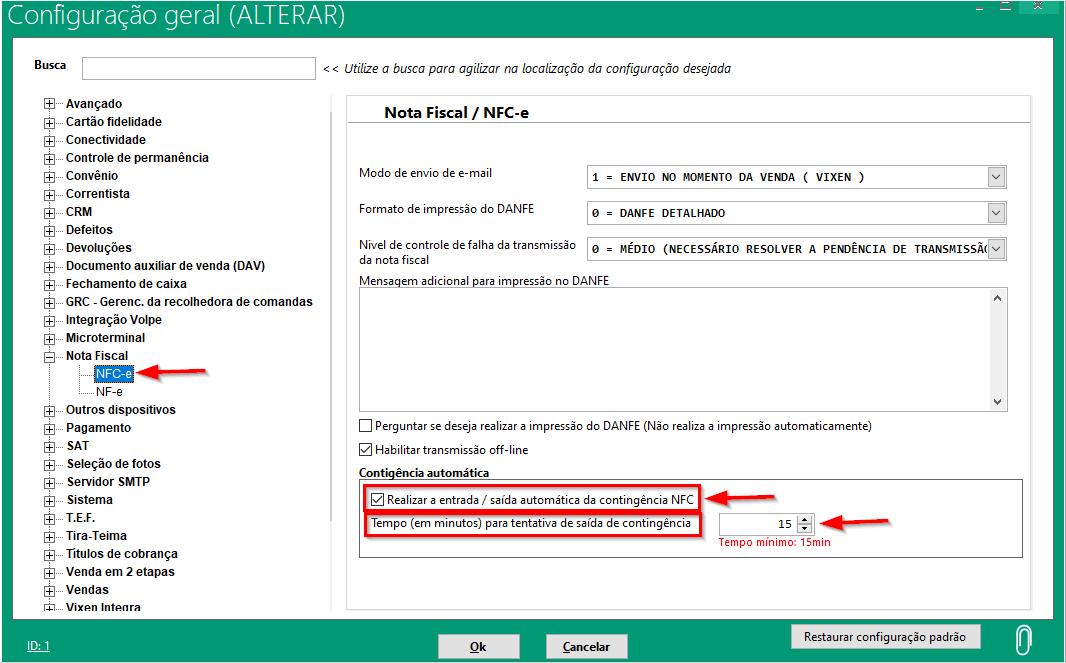Click the DANFE additional message text area
The image size is (1066, 663).
[x=675, y=350]
